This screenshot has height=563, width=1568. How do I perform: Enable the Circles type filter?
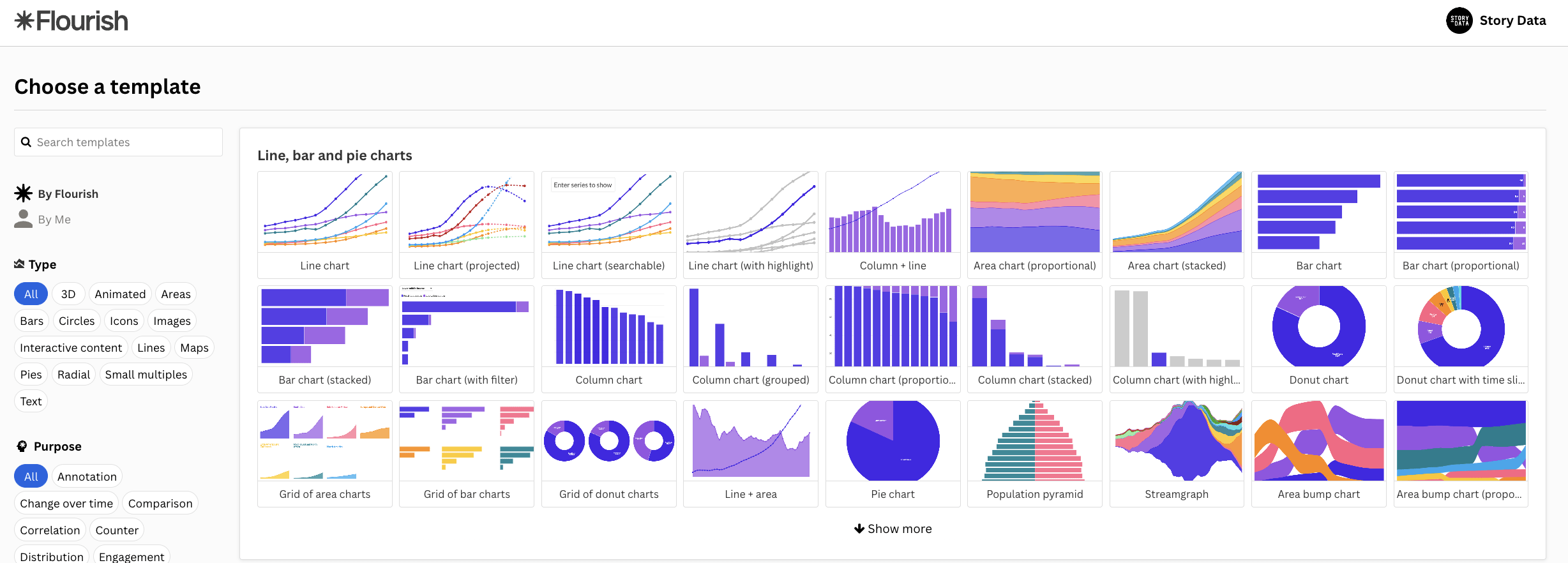pyautogui.click(x=77, y=321)
